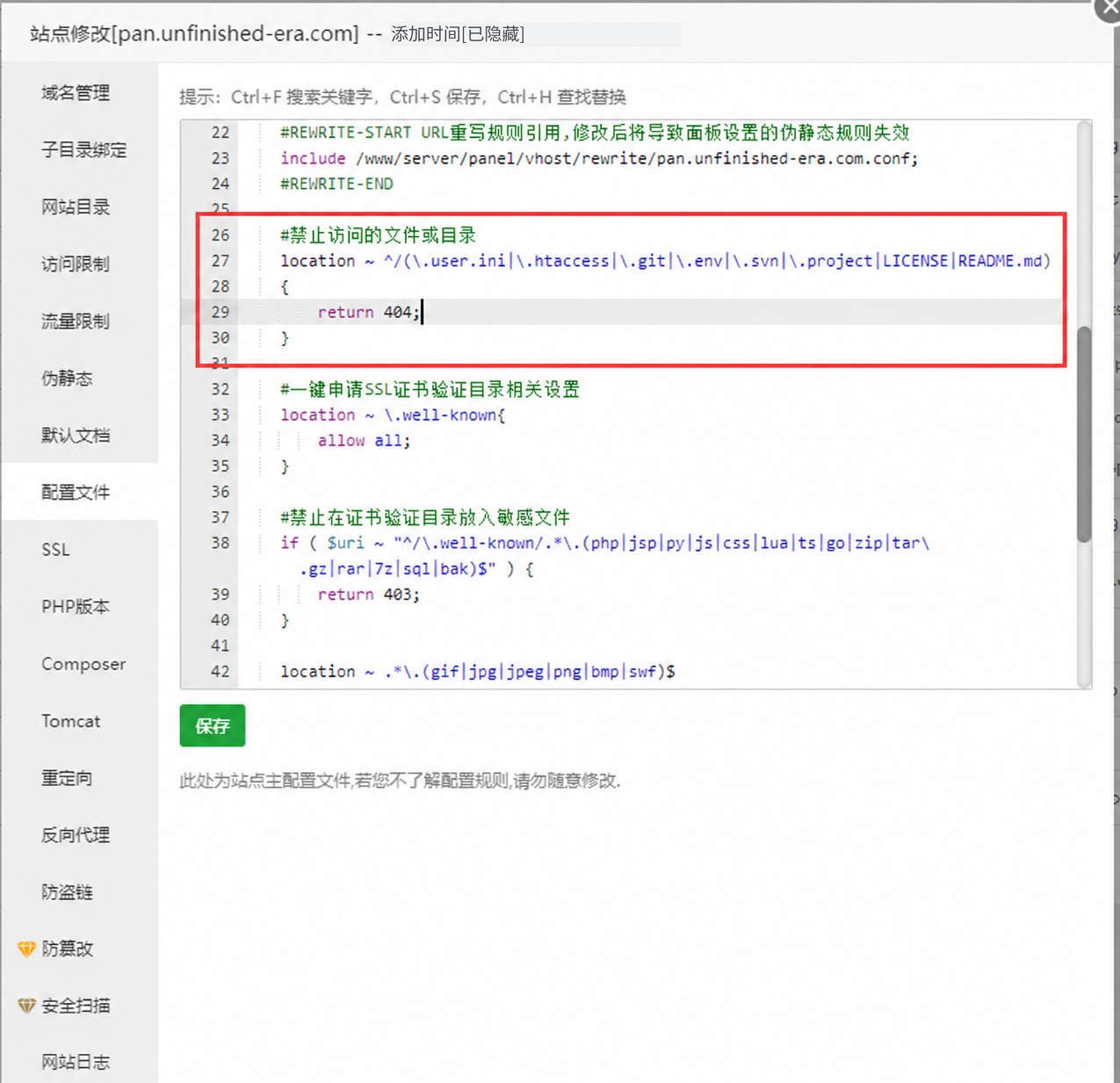This screenshot has width=1120, height=1083.
Task: Open the 域名管理 section
Action: [x=76, y=92]
